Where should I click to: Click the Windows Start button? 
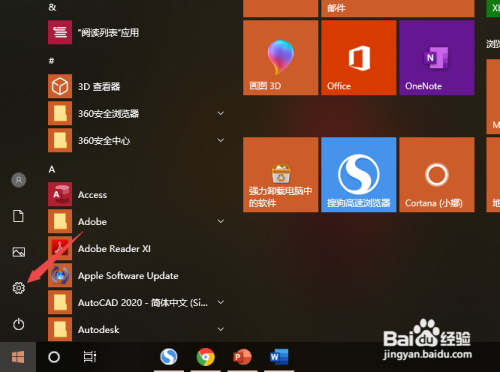18,357
